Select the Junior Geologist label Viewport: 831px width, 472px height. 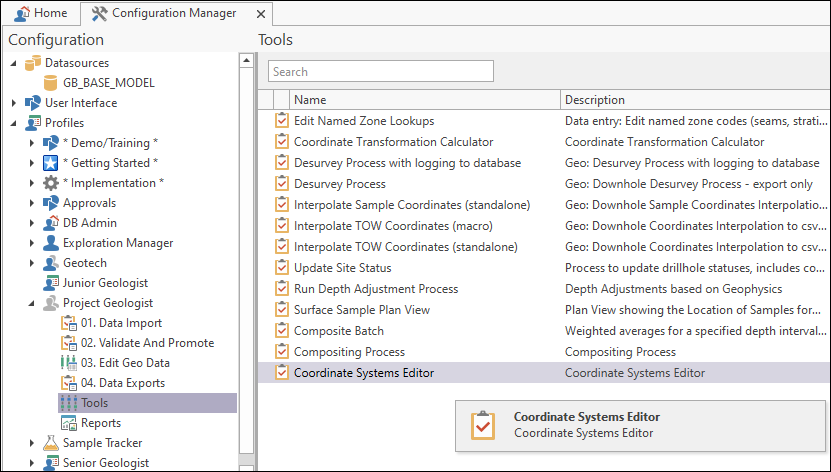pyautogui.click(x=105, y=283)
